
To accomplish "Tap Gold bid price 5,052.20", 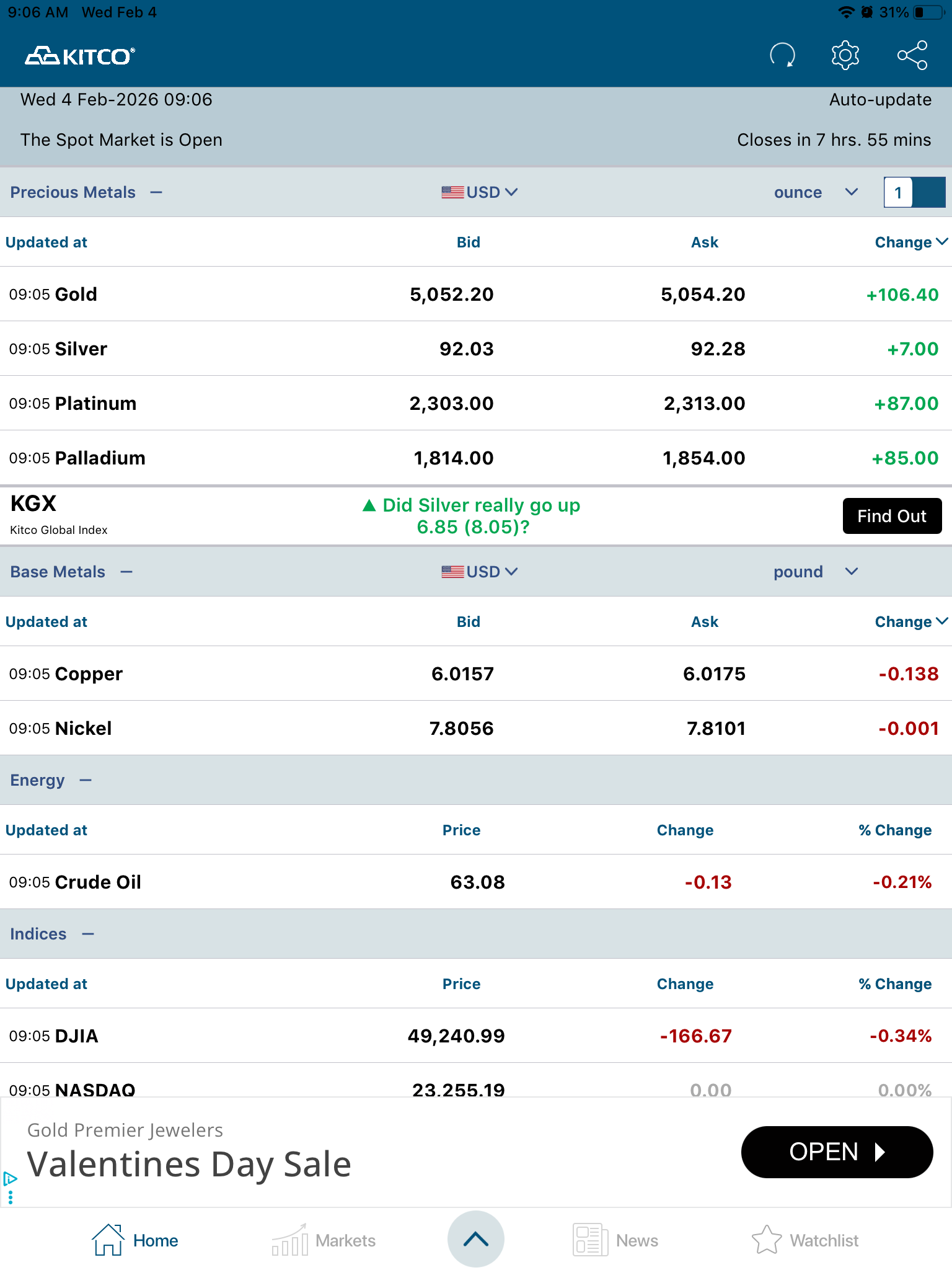I will [x=452, y=295].
